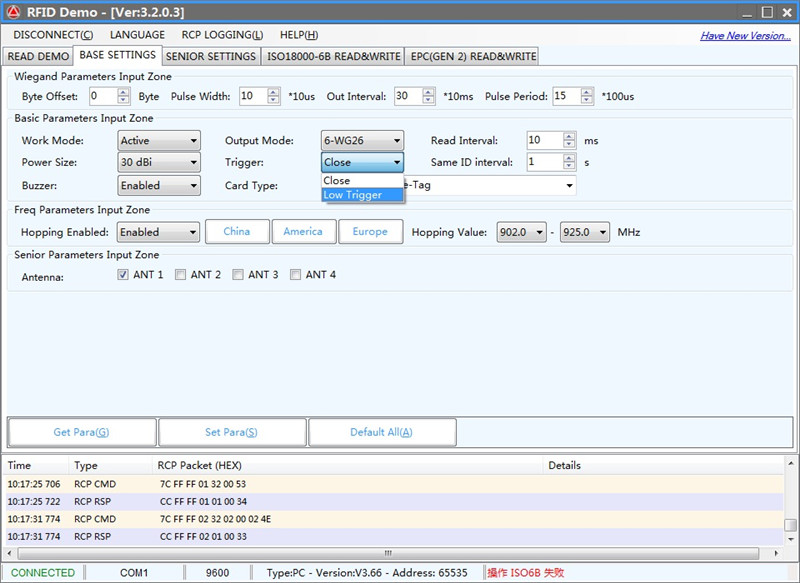The width and height of the screenshot is (800, 583).
Task: Expand the Power Size dropdown
Action: 159,162
